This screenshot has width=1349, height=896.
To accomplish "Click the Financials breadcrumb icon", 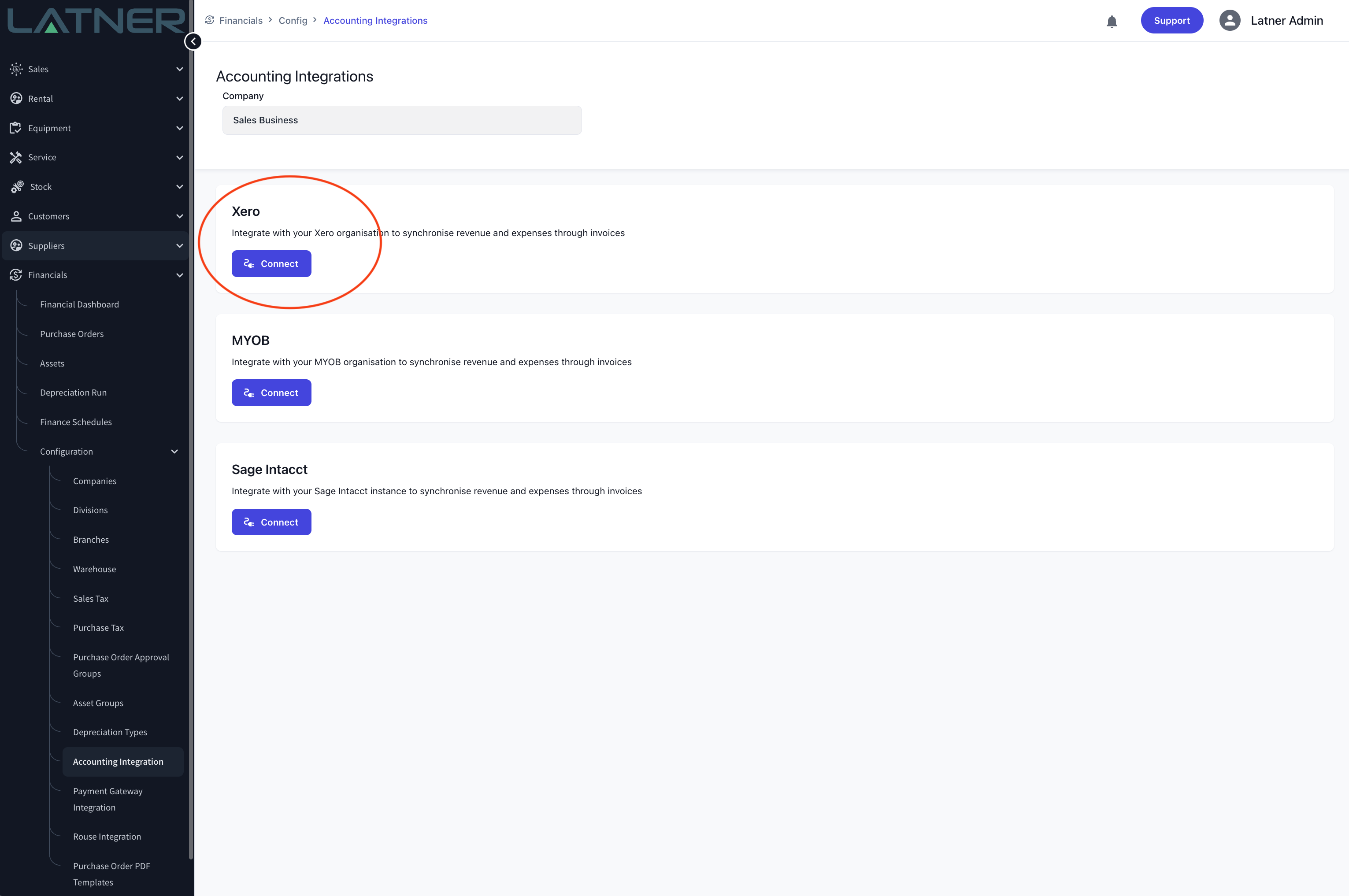I will tap(210, 20).
